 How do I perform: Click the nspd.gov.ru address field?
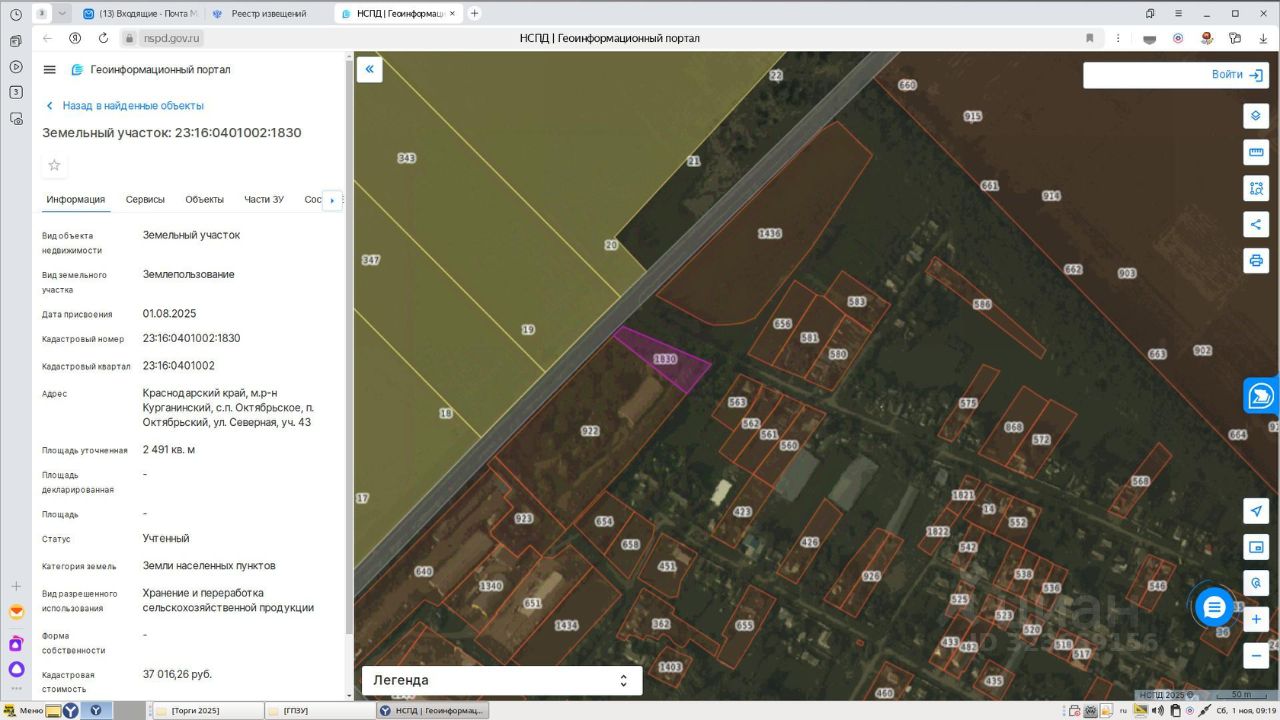[171, 38]
